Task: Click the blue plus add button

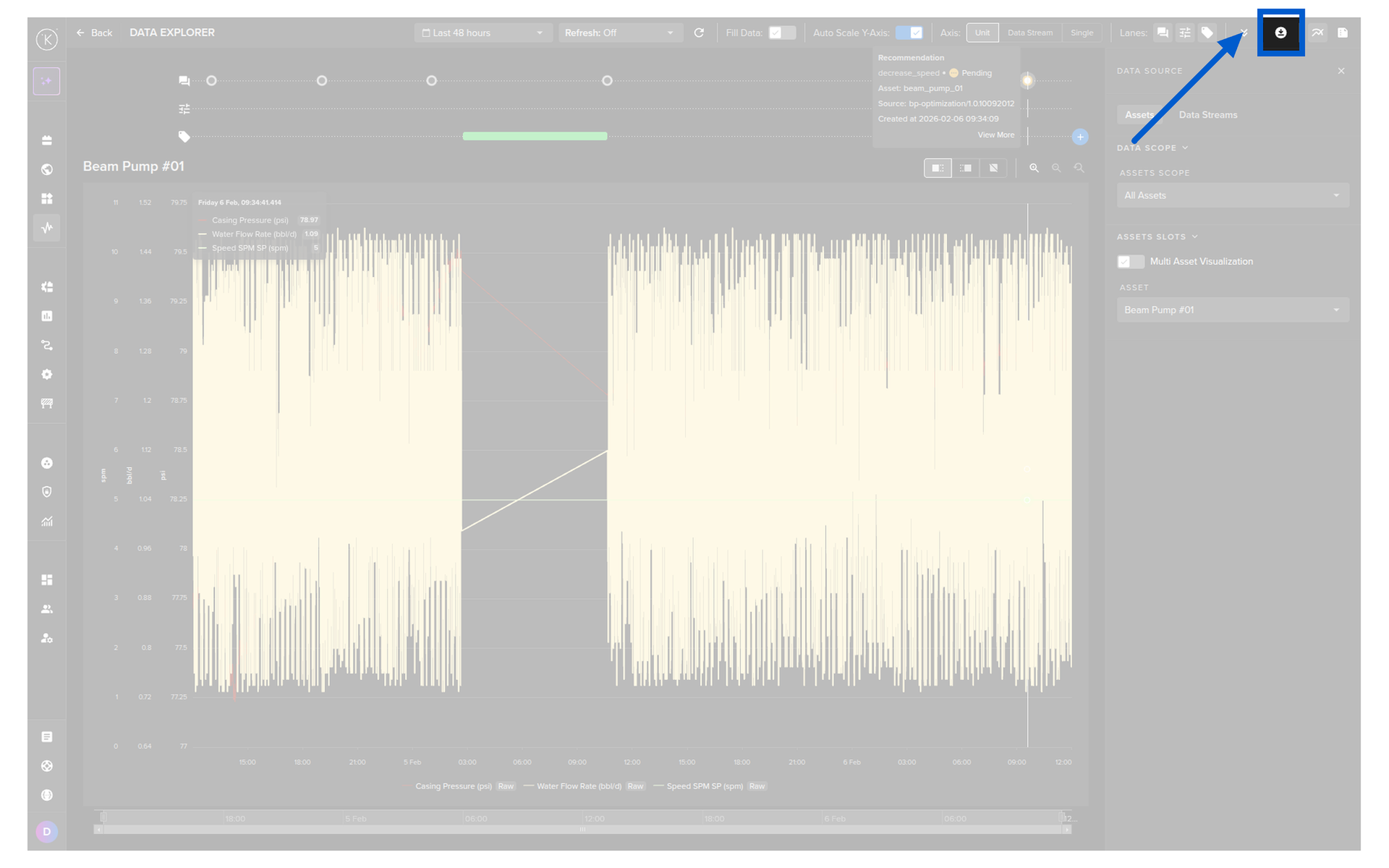Action: [x=1079, y=137]
